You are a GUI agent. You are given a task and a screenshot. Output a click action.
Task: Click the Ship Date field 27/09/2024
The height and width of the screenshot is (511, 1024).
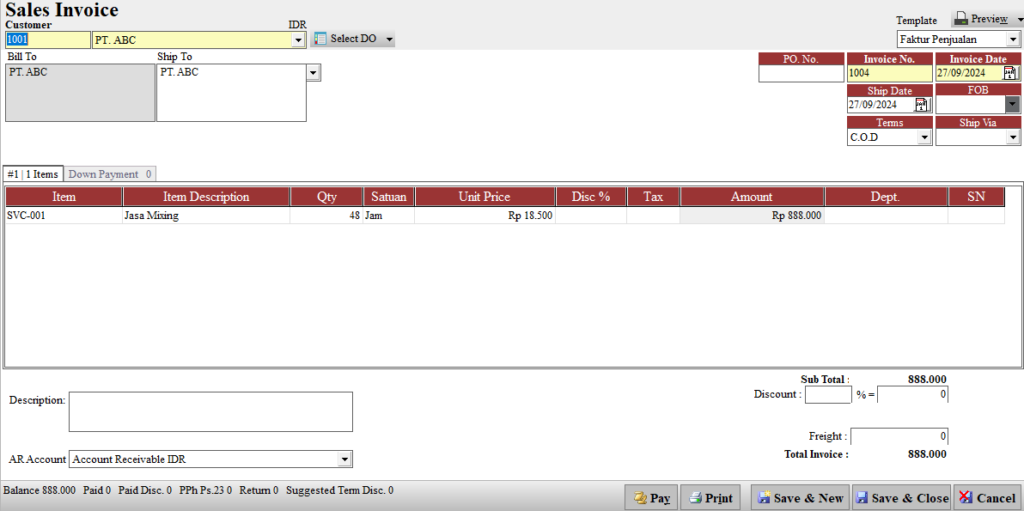(880, 105)
